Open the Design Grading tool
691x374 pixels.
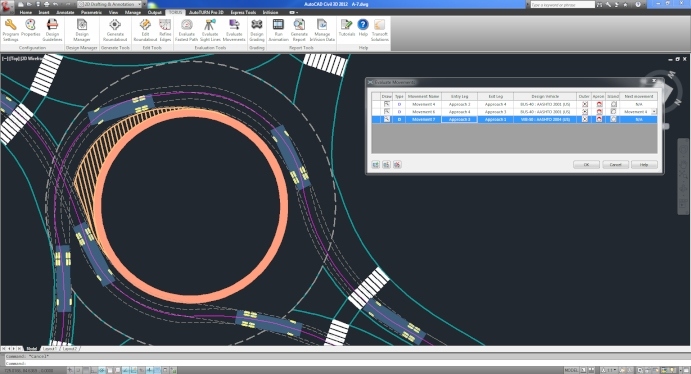click(257, 30)
